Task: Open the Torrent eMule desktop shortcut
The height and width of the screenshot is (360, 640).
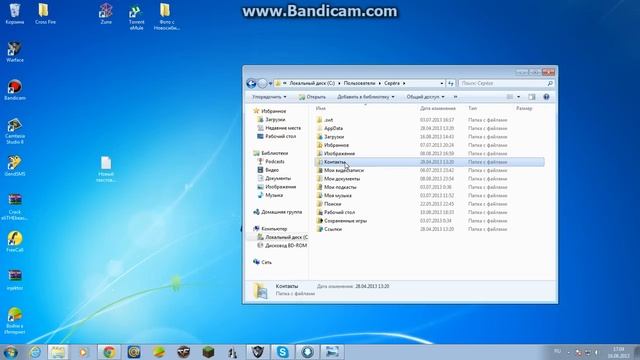Action: (136, 17)
